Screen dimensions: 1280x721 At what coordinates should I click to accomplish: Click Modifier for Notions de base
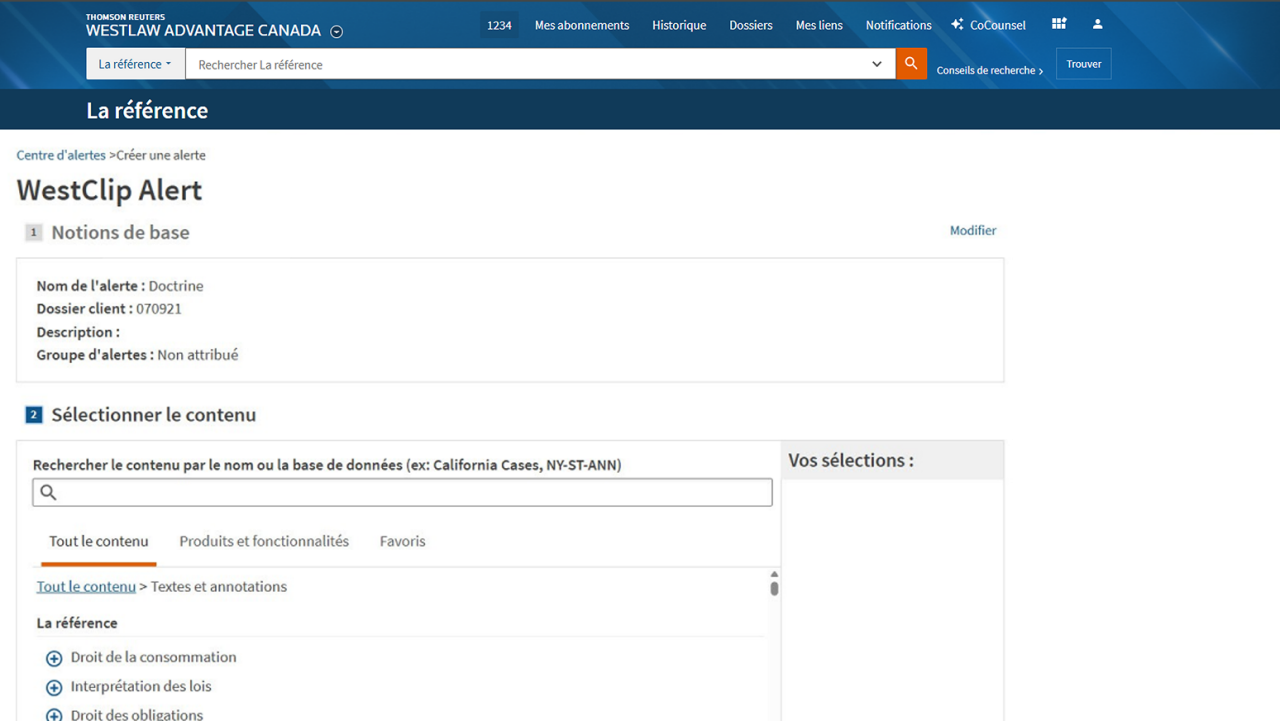point(972,231)
